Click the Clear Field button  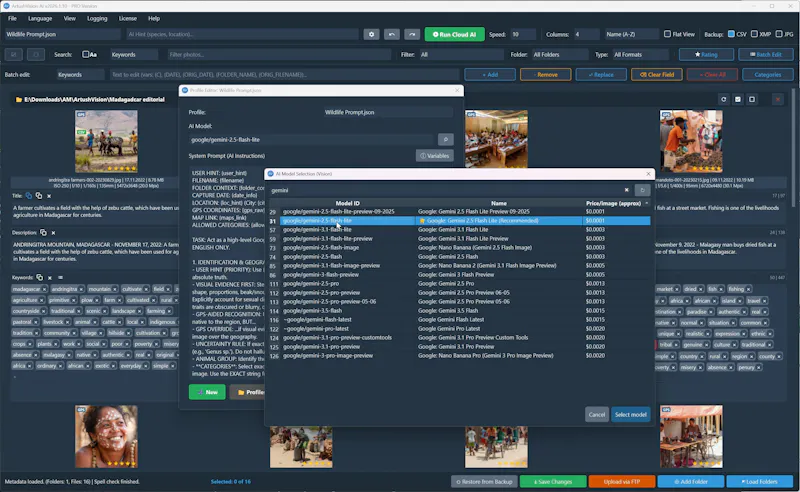pyautogui.click(x=657, y=75)
